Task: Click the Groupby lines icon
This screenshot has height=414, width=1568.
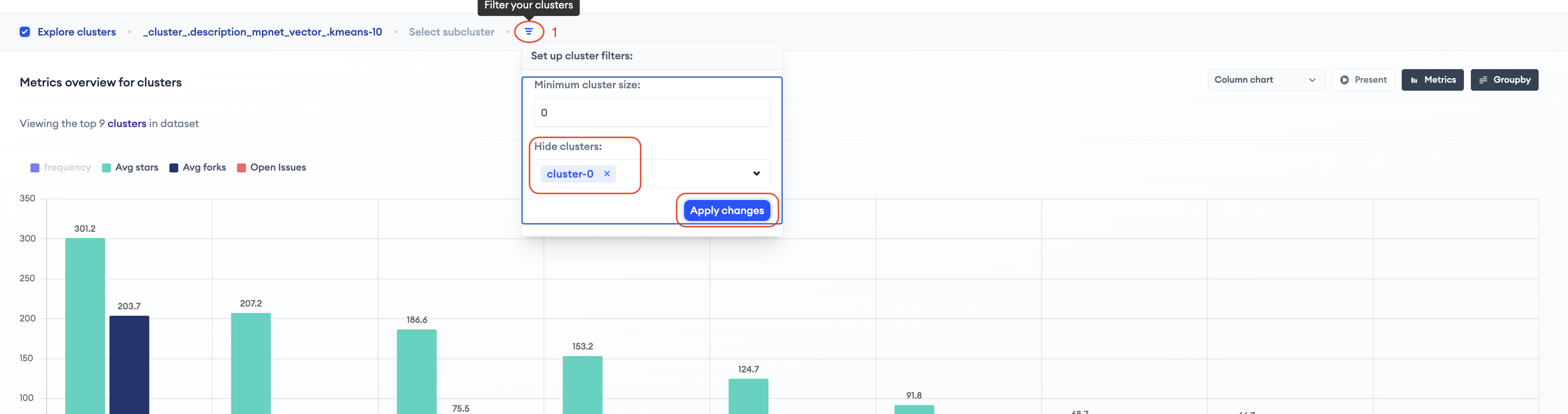Action: point(1483,80)
